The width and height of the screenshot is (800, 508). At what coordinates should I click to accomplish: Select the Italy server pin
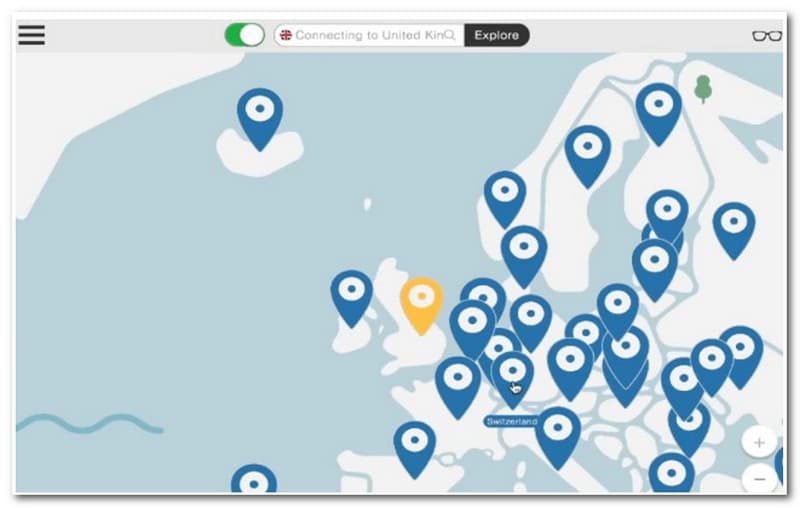click(558, 438)
